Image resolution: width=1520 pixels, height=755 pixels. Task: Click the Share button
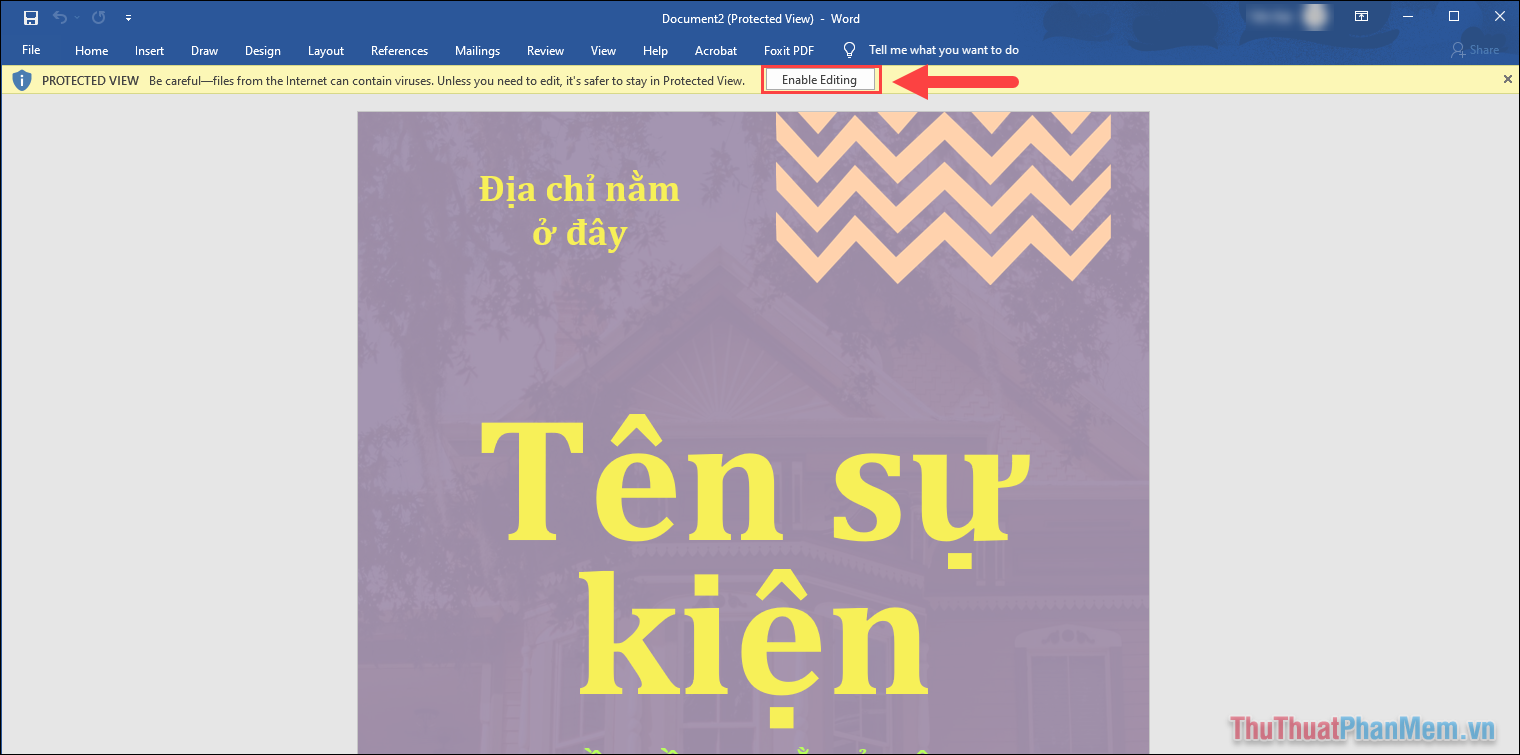tap(1475, 49)
